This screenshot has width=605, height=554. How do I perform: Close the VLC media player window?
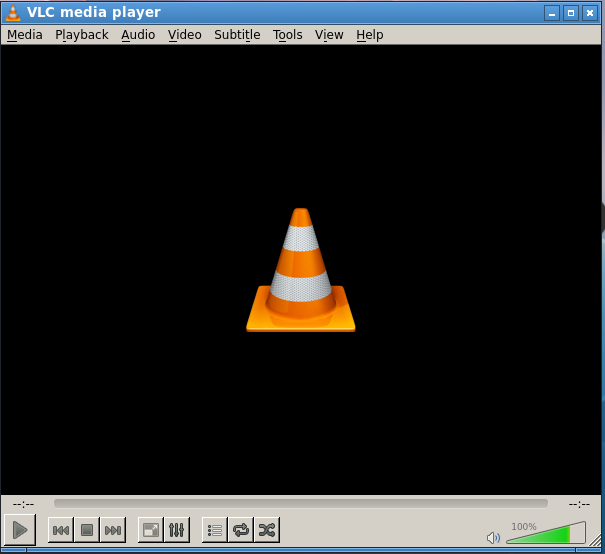click(590, 13)
